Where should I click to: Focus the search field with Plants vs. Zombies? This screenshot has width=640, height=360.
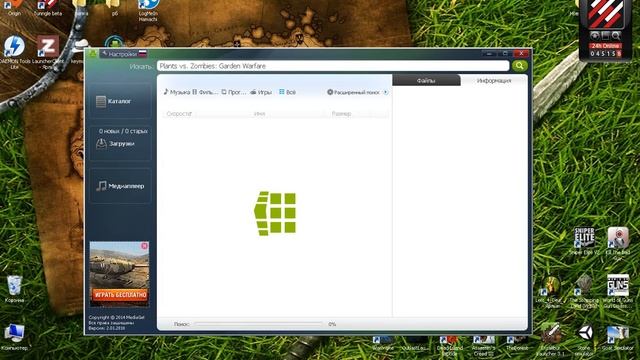pos(333,66)
